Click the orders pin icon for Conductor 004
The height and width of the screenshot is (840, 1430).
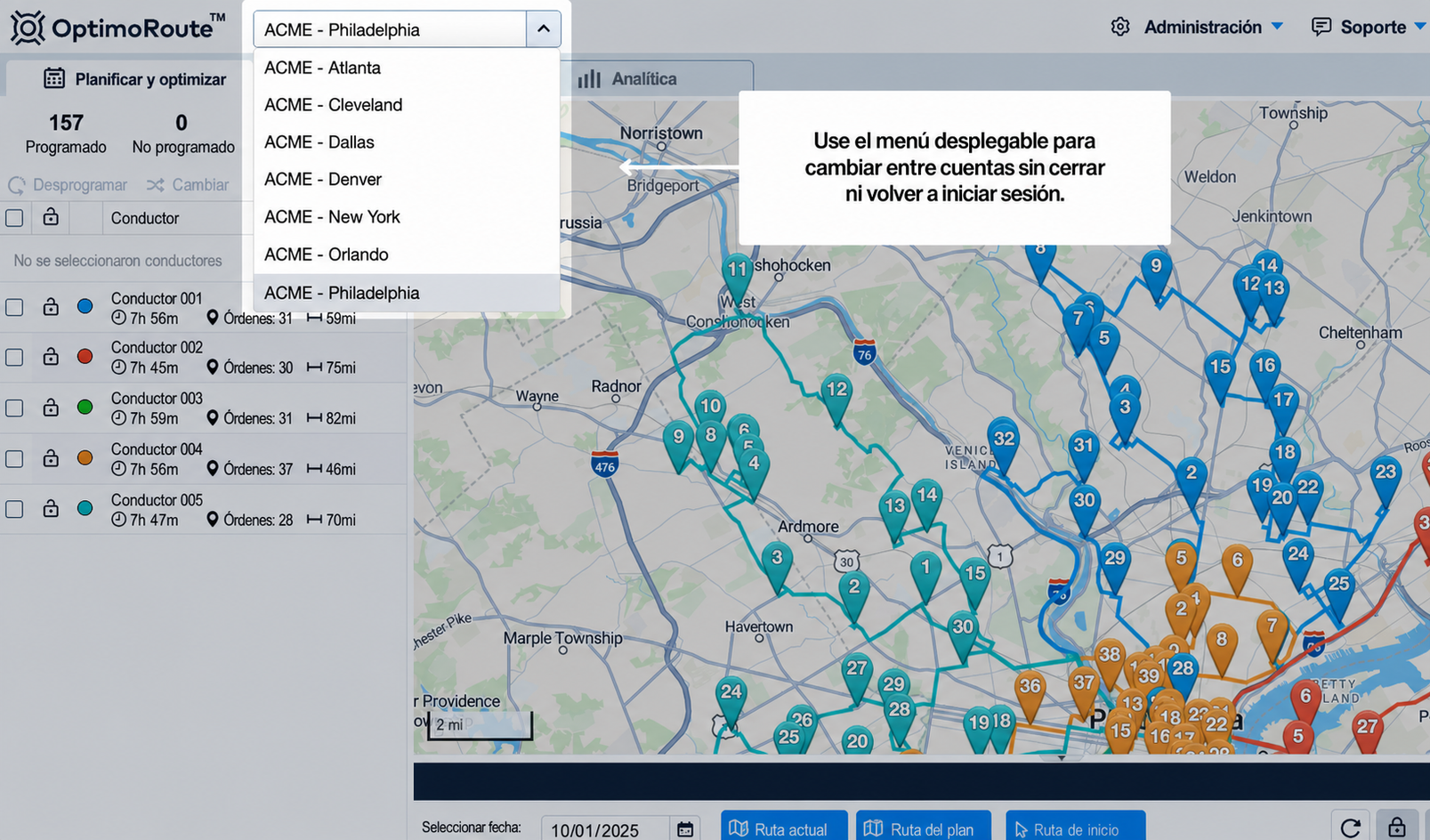[213, 469]
